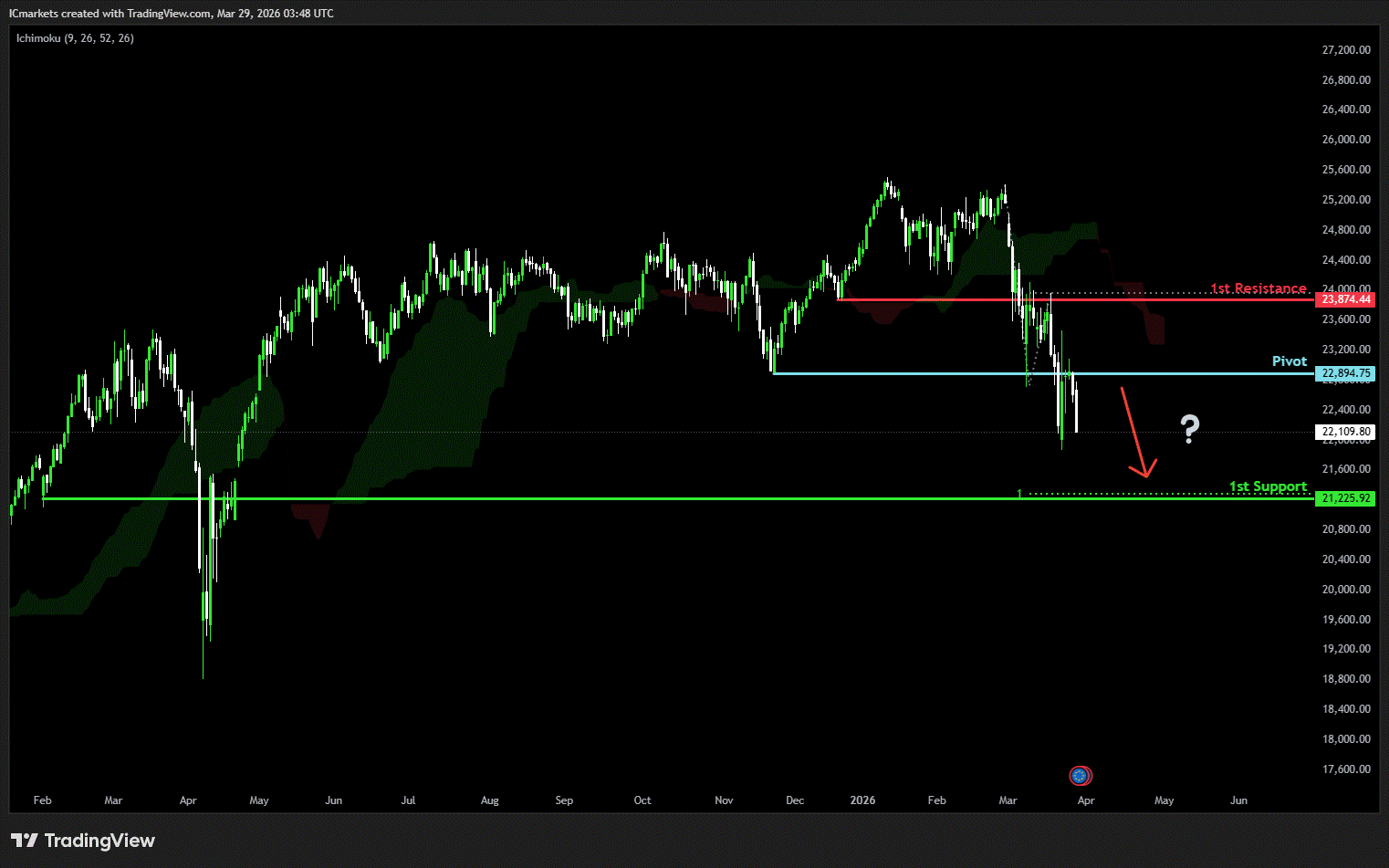Viewport: 1389px width, 868px height.
Task: Click the green 21,225.92 support price tag
Action: pos(1345,498)
